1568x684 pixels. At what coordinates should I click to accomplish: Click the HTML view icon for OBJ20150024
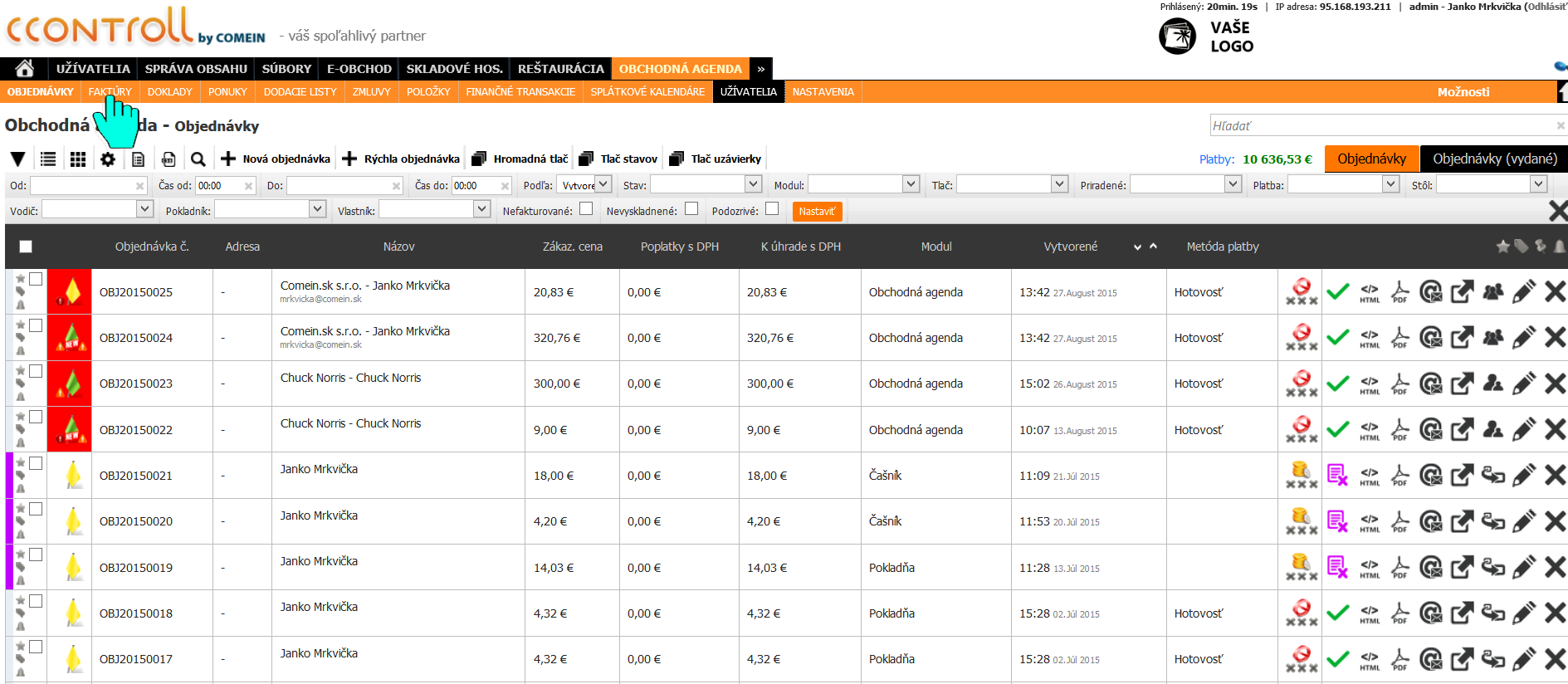pyautogui.click(x=1370, y=338)
